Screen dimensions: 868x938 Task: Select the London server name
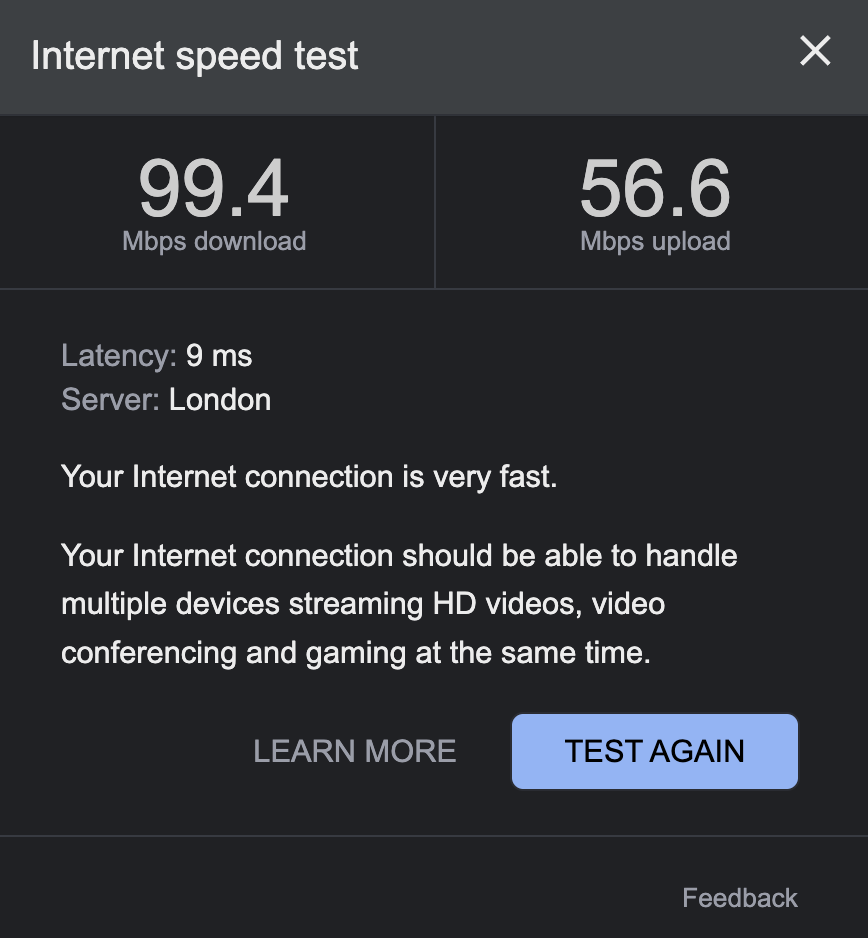220,400
